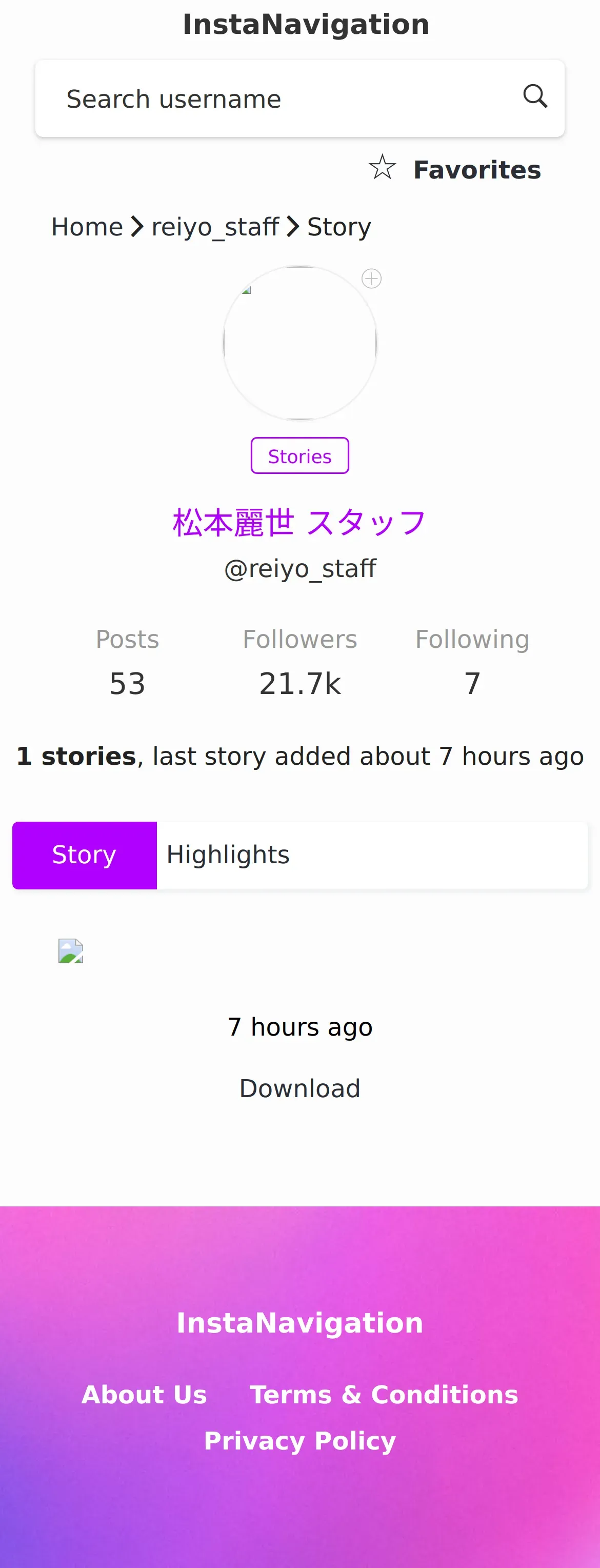600x1568 pixels.
Task: Open the Privacy Policy footer link
Action: click(x=300, y=1441)
